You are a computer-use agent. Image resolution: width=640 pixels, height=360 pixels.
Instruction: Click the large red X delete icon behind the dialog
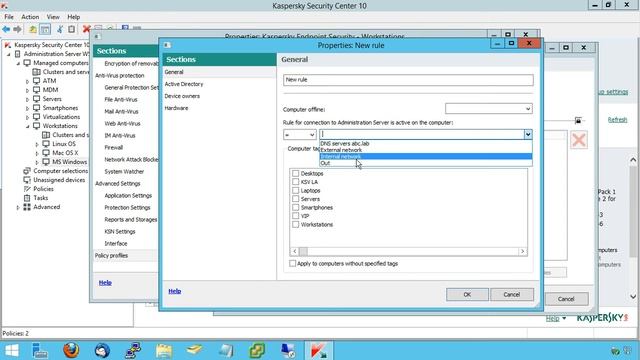coord(578,140)
